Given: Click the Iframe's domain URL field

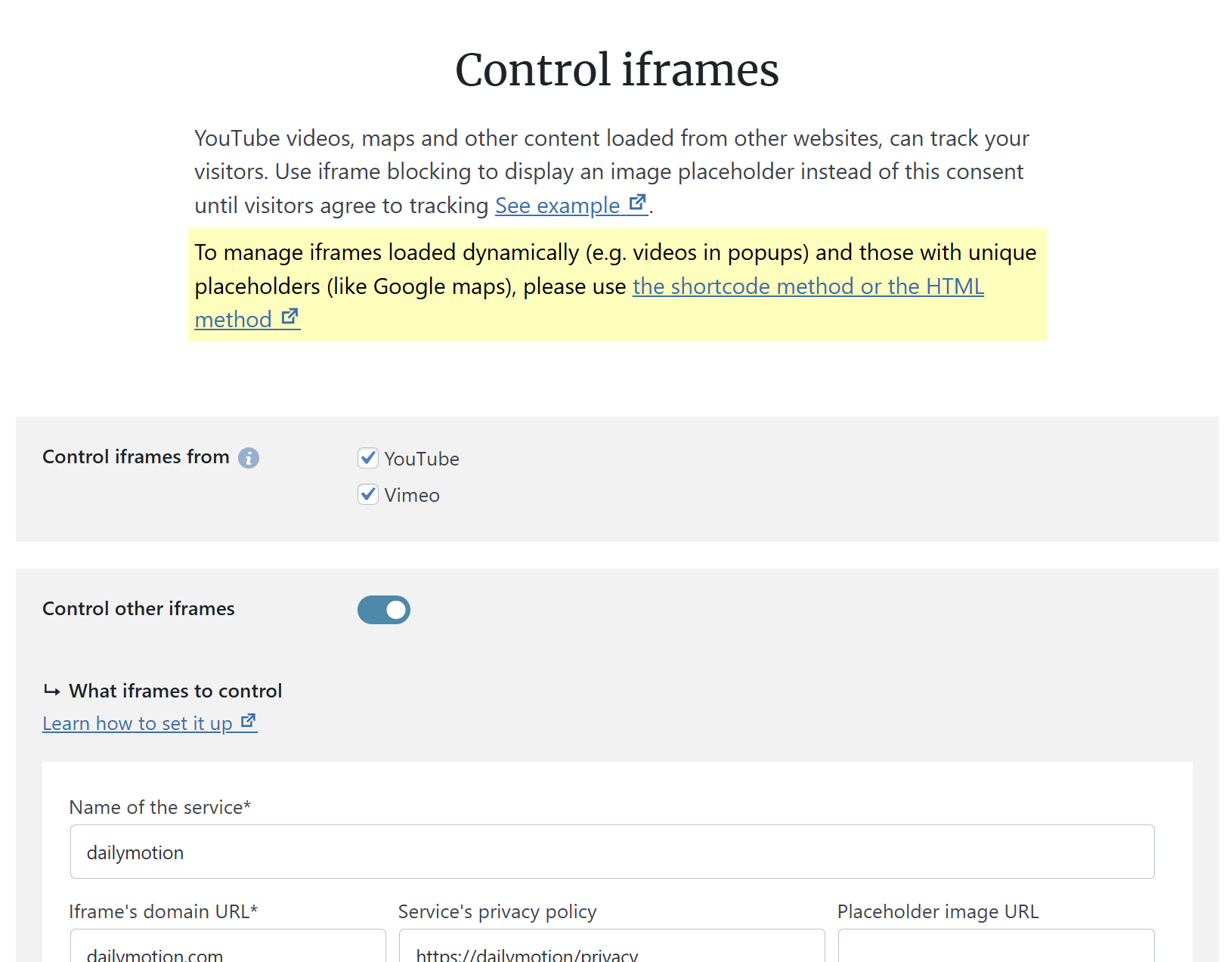Looking at the screenshot, I should [x=228, y=945].
